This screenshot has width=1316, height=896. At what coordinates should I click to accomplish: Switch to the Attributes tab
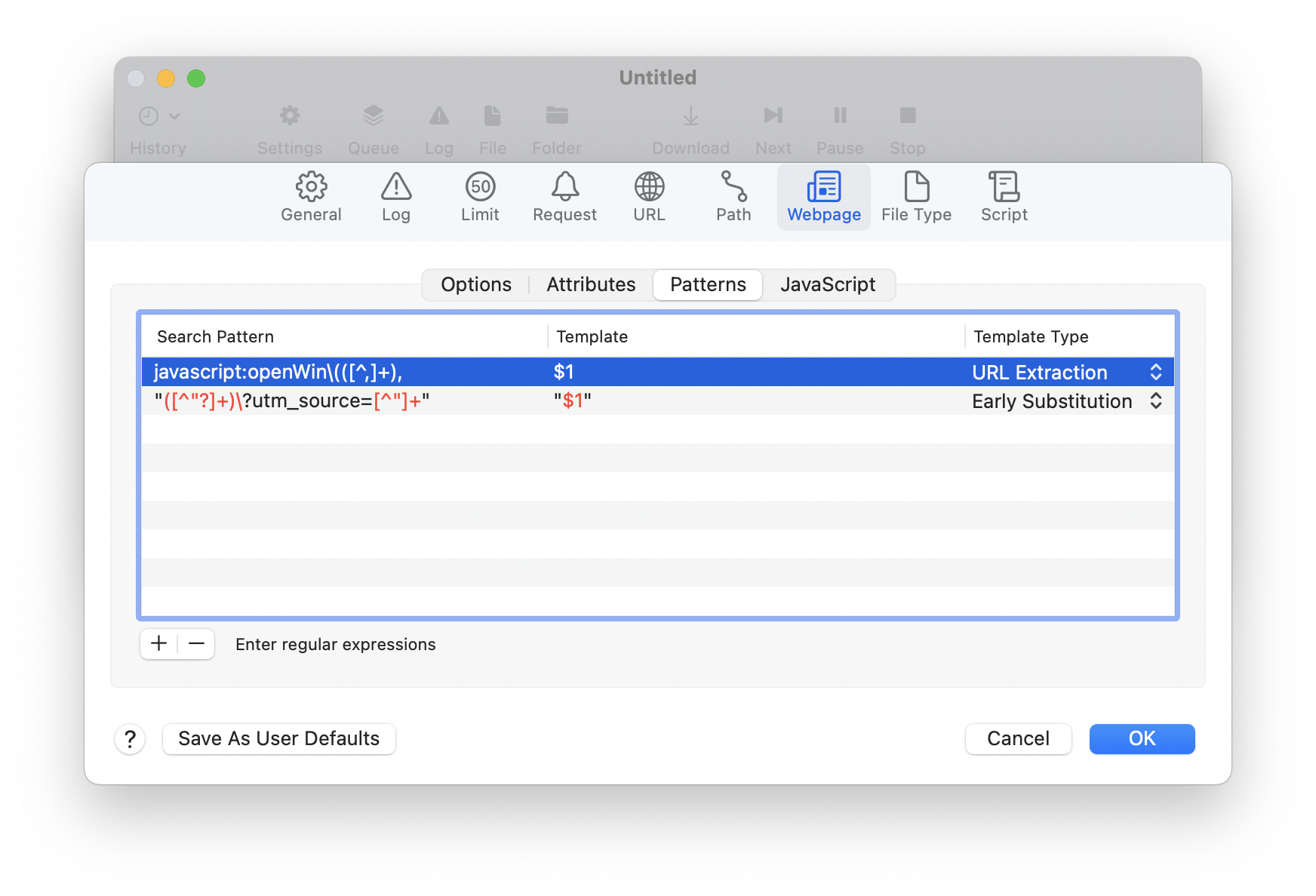tap(591, 284)
